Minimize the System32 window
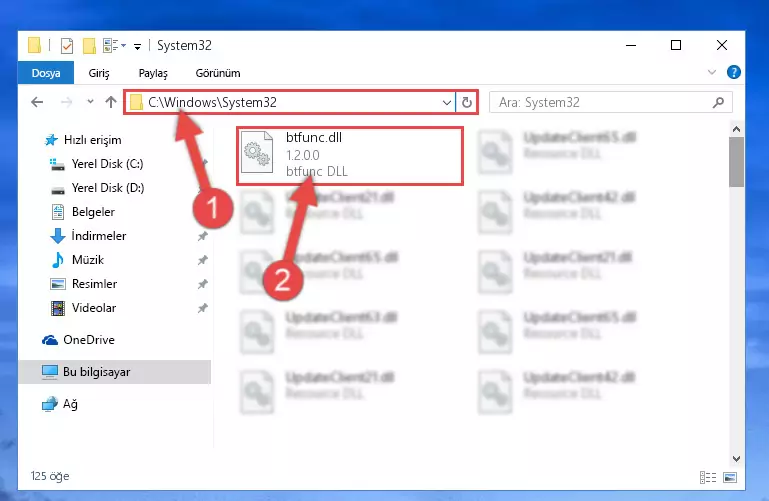The width and height of the screenshot is (769, 501). pos(631,45)
